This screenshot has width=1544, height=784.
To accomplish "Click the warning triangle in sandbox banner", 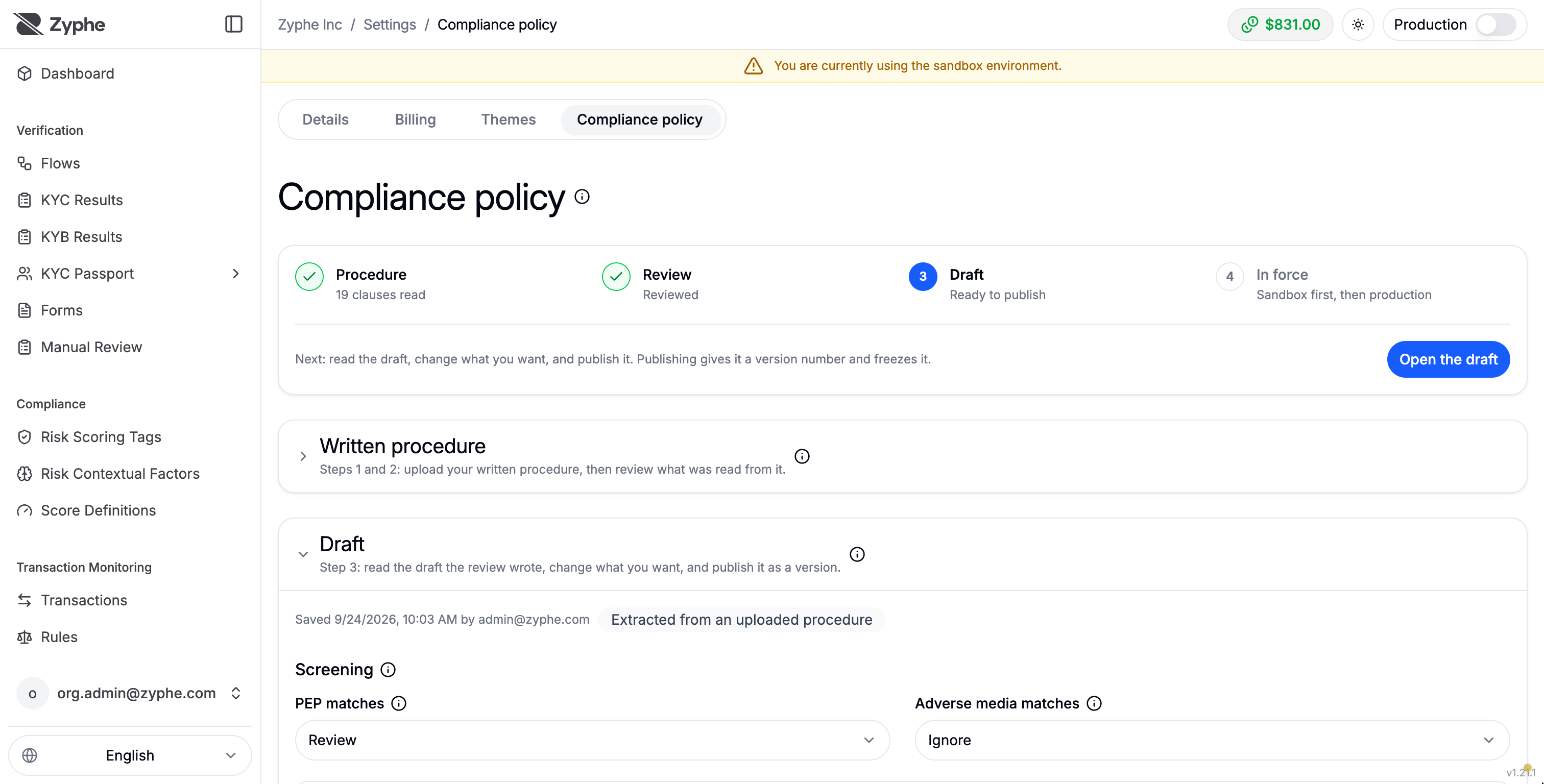I will (753, 66).
